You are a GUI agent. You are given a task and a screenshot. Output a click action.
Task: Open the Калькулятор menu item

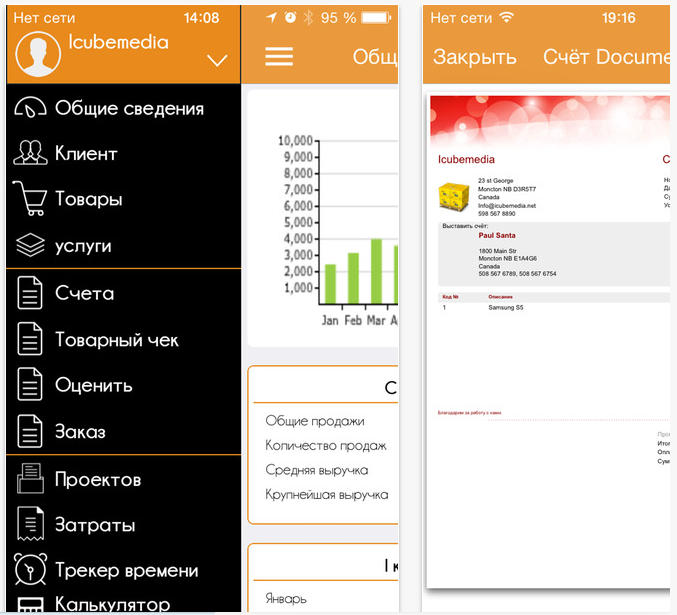coord(112,604)
